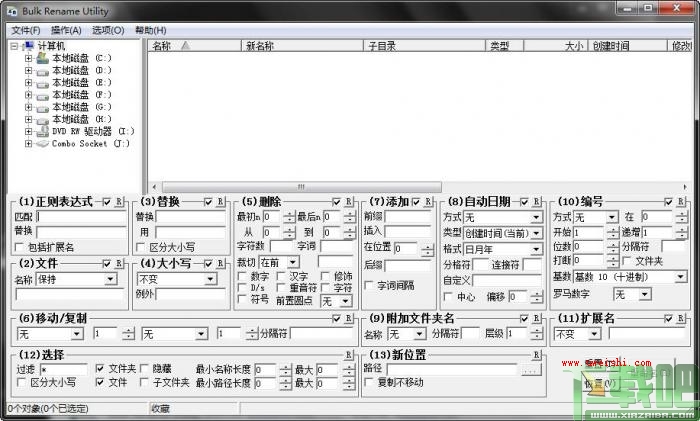Reset the (10)编号 section with R button
The height and width of the screenshot is (421, 700).
(x=681, y=202)
